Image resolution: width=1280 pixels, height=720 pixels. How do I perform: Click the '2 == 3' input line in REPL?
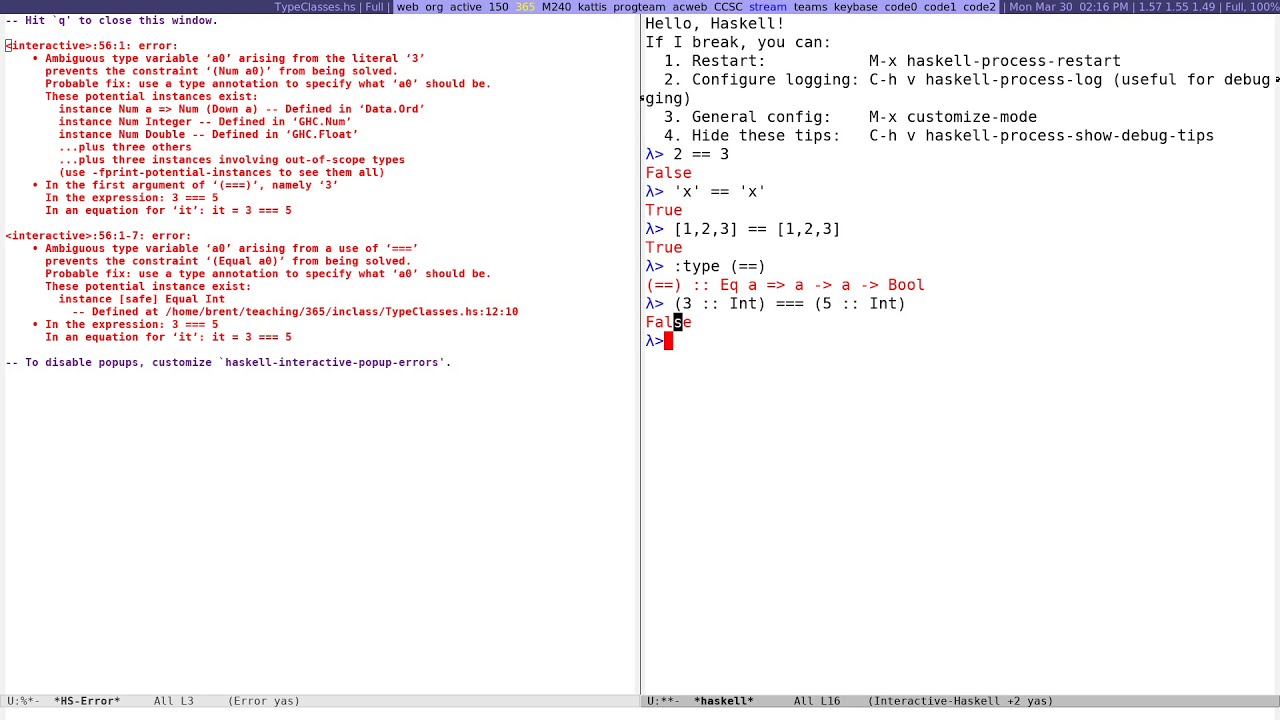click(701, 154)
